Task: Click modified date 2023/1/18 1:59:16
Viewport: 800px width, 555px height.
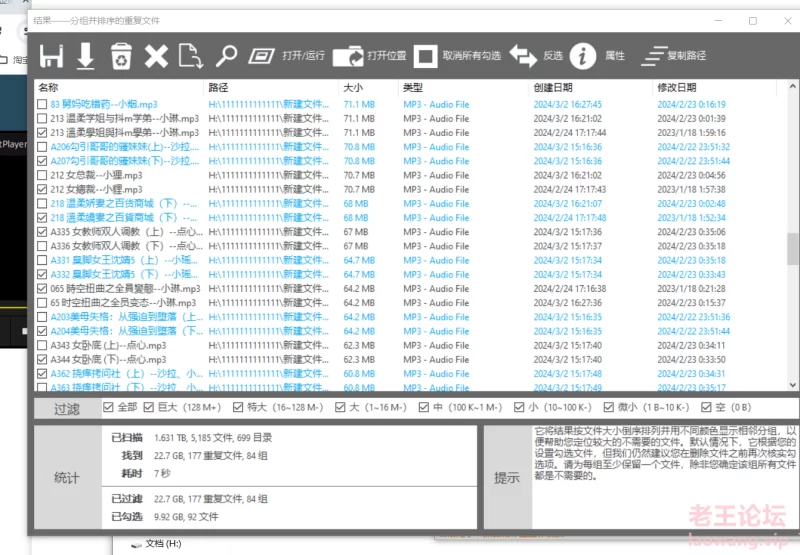Action: click(691, 133)
